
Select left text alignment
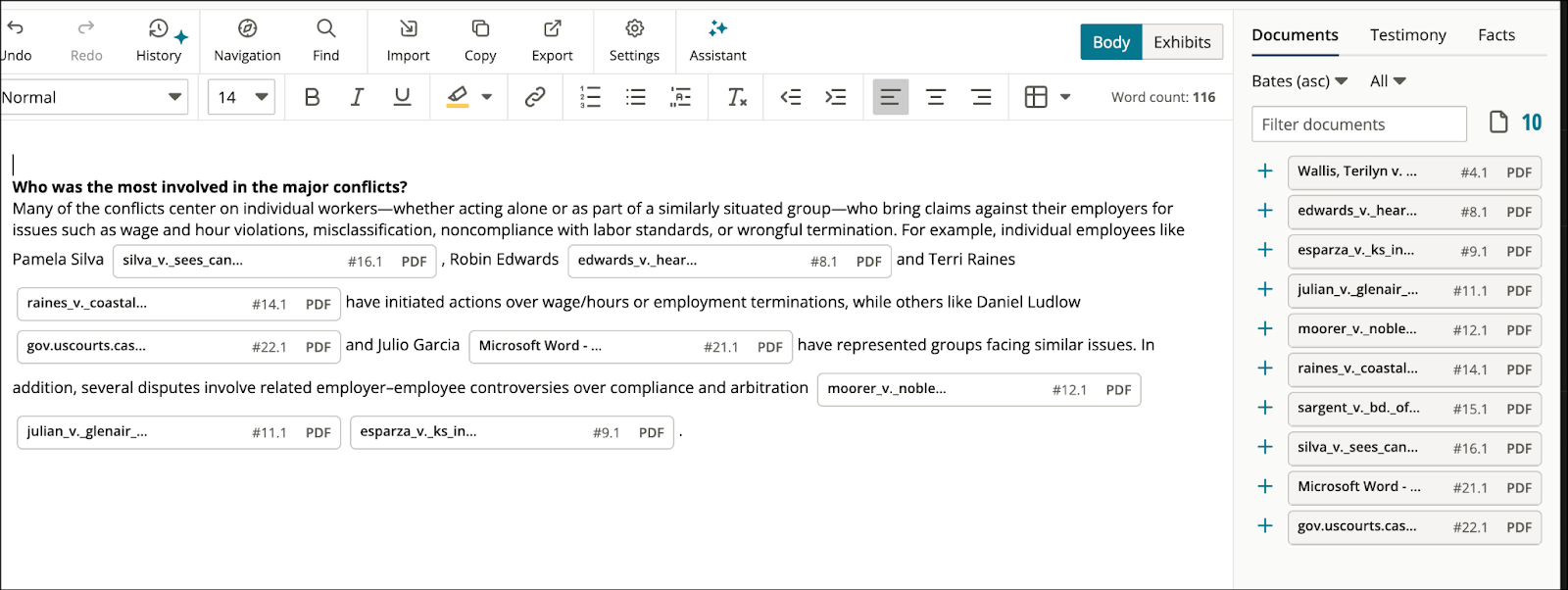[891, 97]
